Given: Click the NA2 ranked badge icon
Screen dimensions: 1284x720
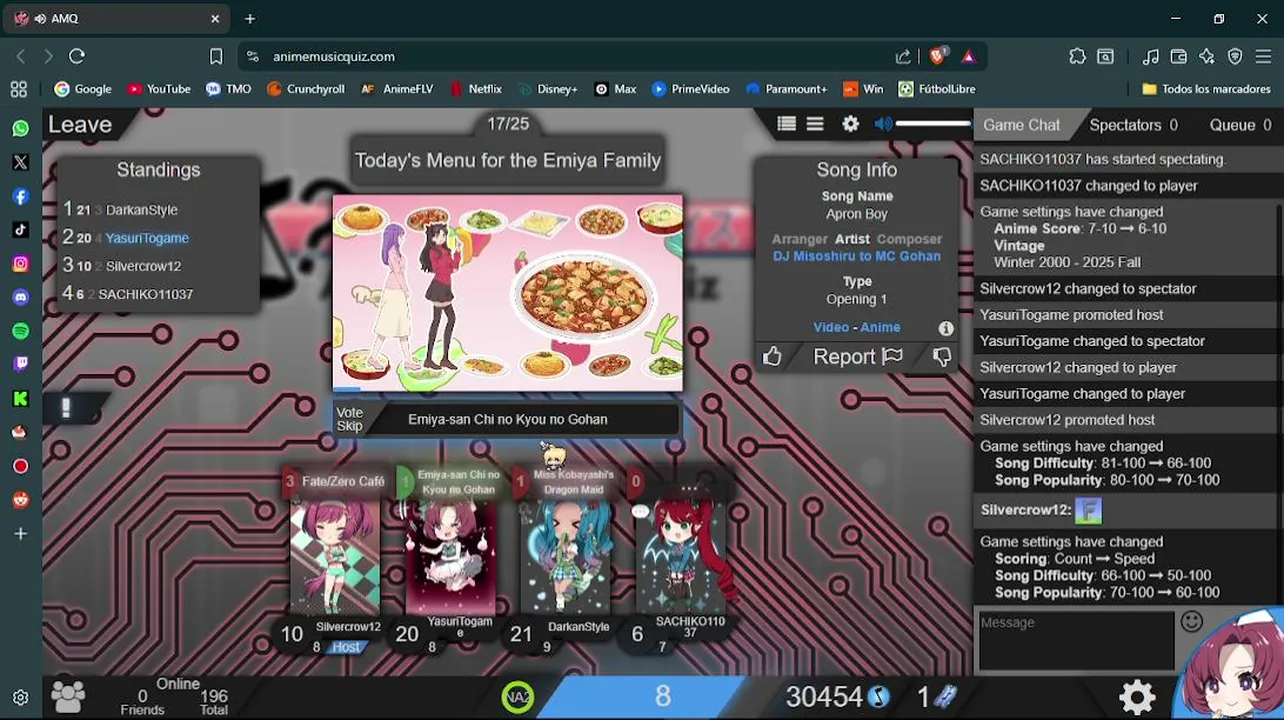Looking at the screenshot, I should coord(518,697).
